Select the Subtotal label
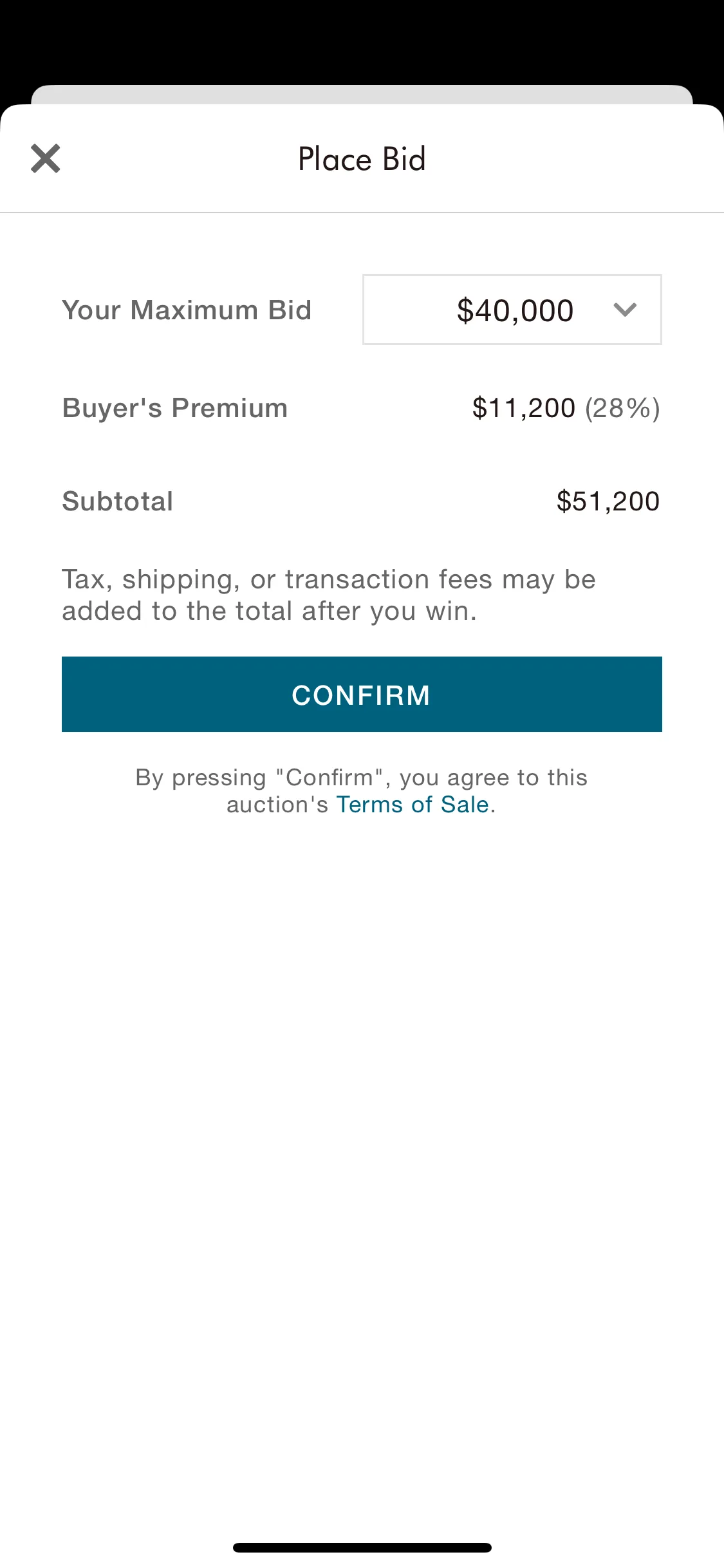724x1568 pixels. tap(118, 501)
